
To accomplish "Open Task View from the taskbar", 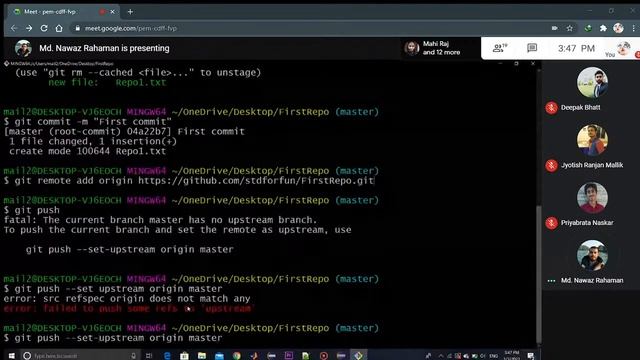I will click(149, 356).
